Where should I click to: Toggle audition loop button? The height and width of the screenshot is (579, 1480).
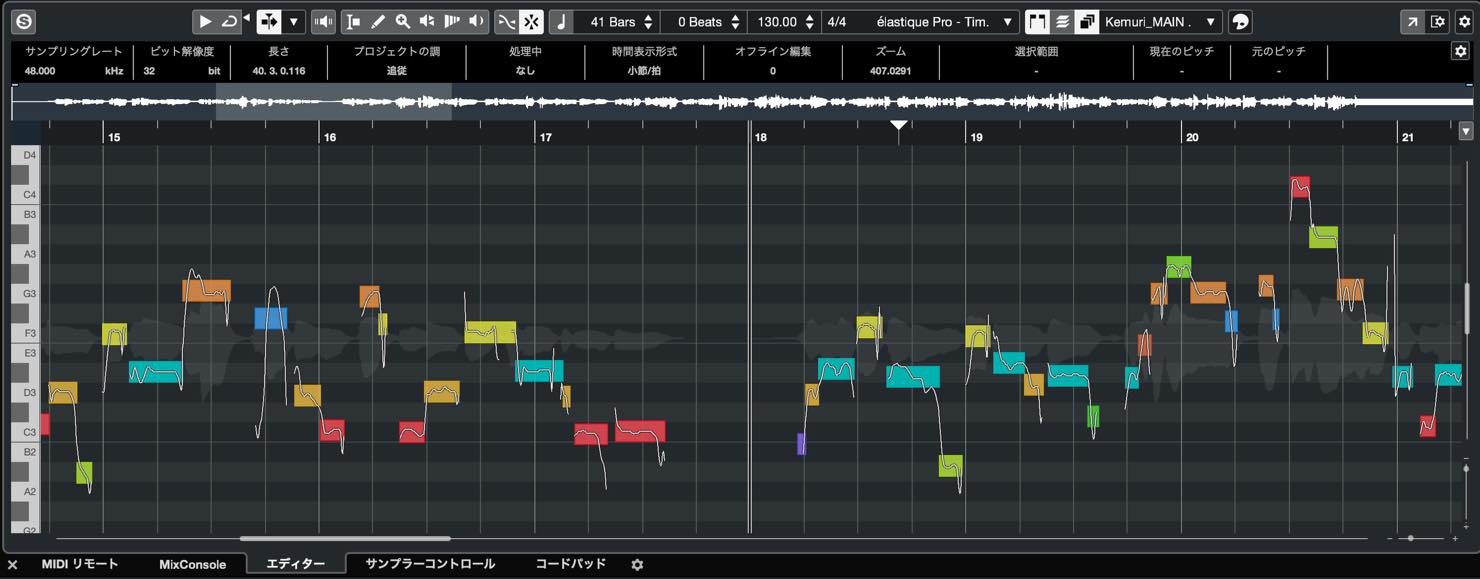[x=230, y=21]
